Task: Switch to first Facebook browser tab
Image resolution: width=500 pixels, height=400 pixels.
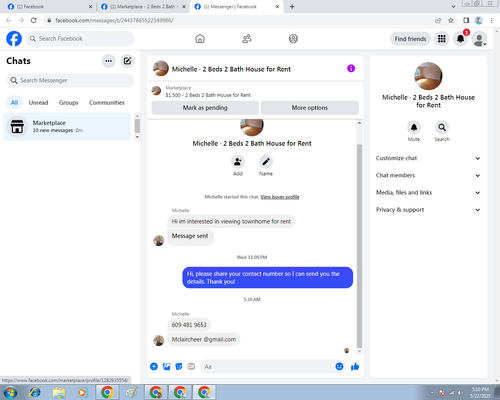Action: pos(48,7)
